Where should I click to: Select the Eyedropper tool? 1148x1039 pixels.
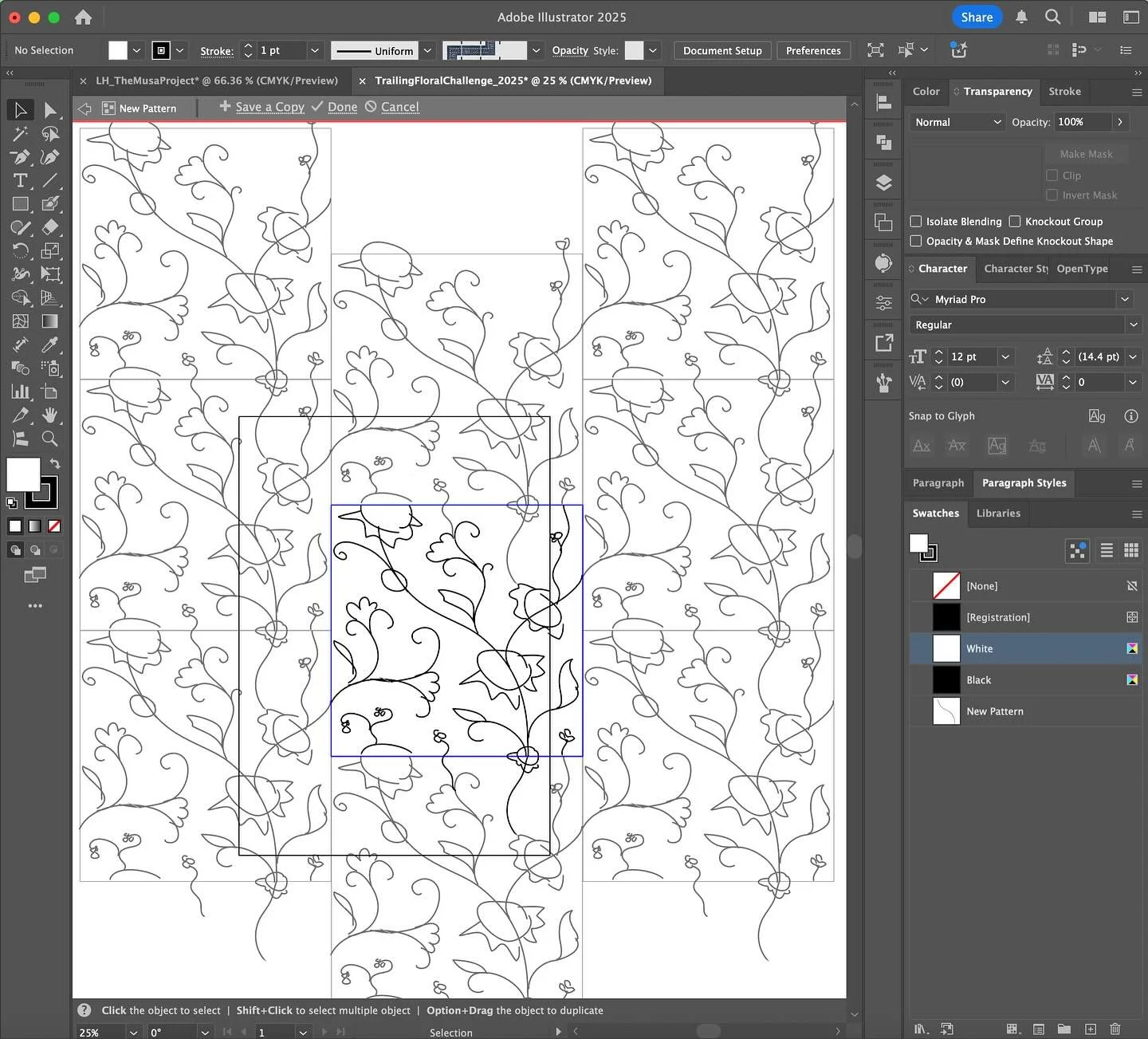click(50, 344)
